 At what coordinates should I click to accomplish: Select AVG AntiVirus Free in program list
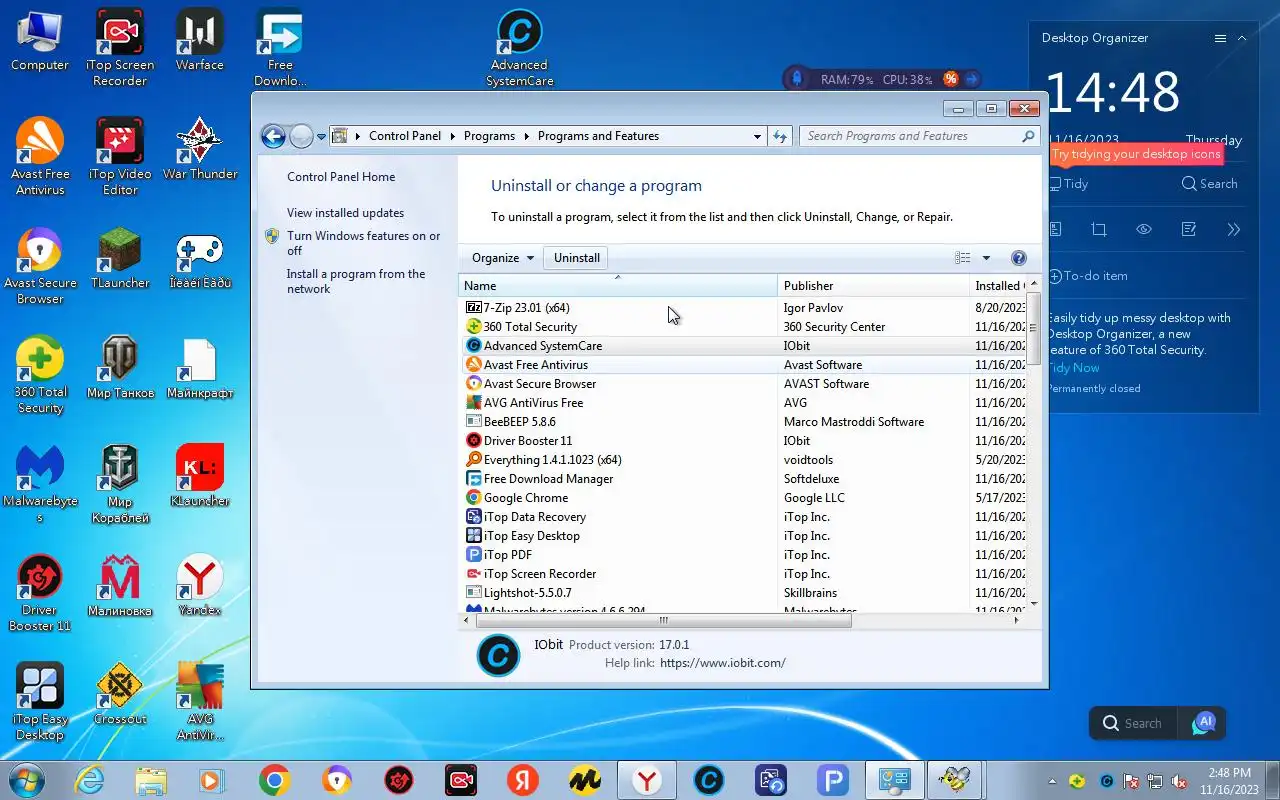click(744, 402)
